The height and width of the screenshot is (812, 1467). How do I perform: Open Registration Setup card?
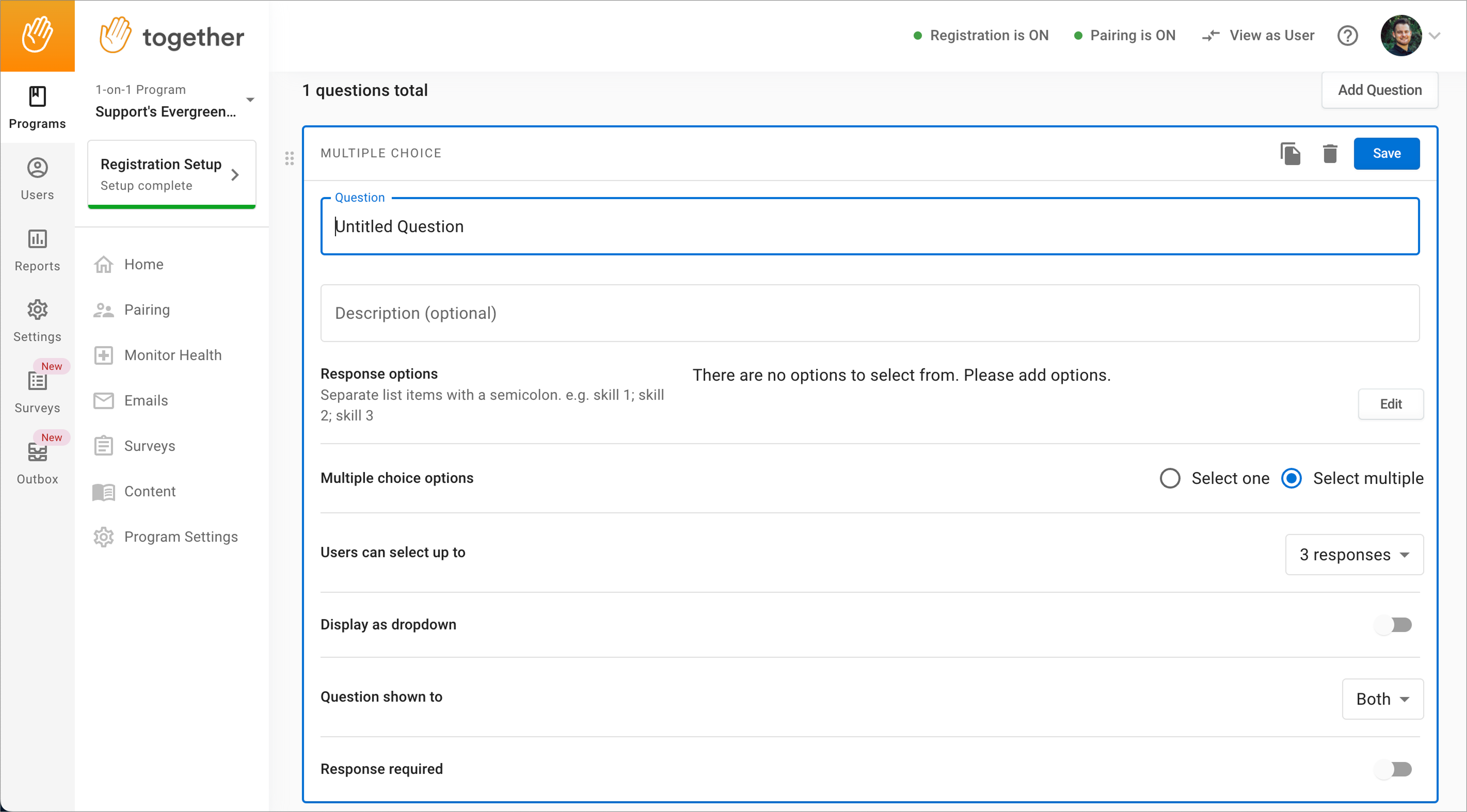(172, 174)
